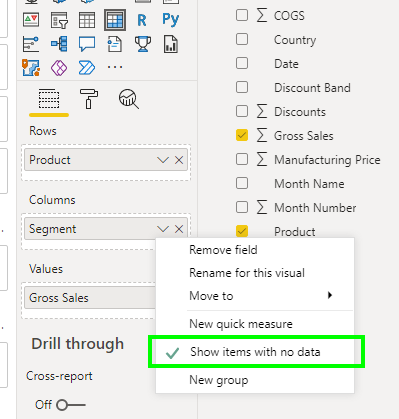Check the Discount Band checkbox
This screenshot has height=419, width=399.
pyautogui.click(x=242, y=87)
